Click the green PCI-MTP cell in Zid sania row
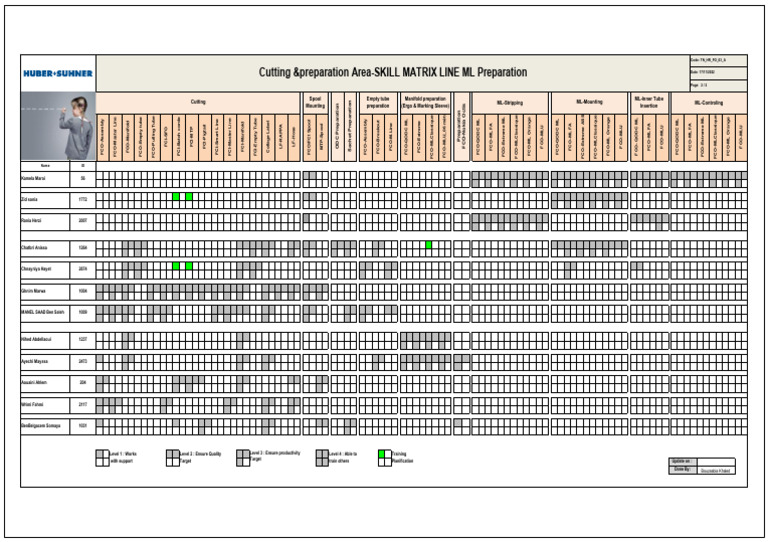Viewport: 768px width, 542px height. pyautogui.click(x=189, y=197)
